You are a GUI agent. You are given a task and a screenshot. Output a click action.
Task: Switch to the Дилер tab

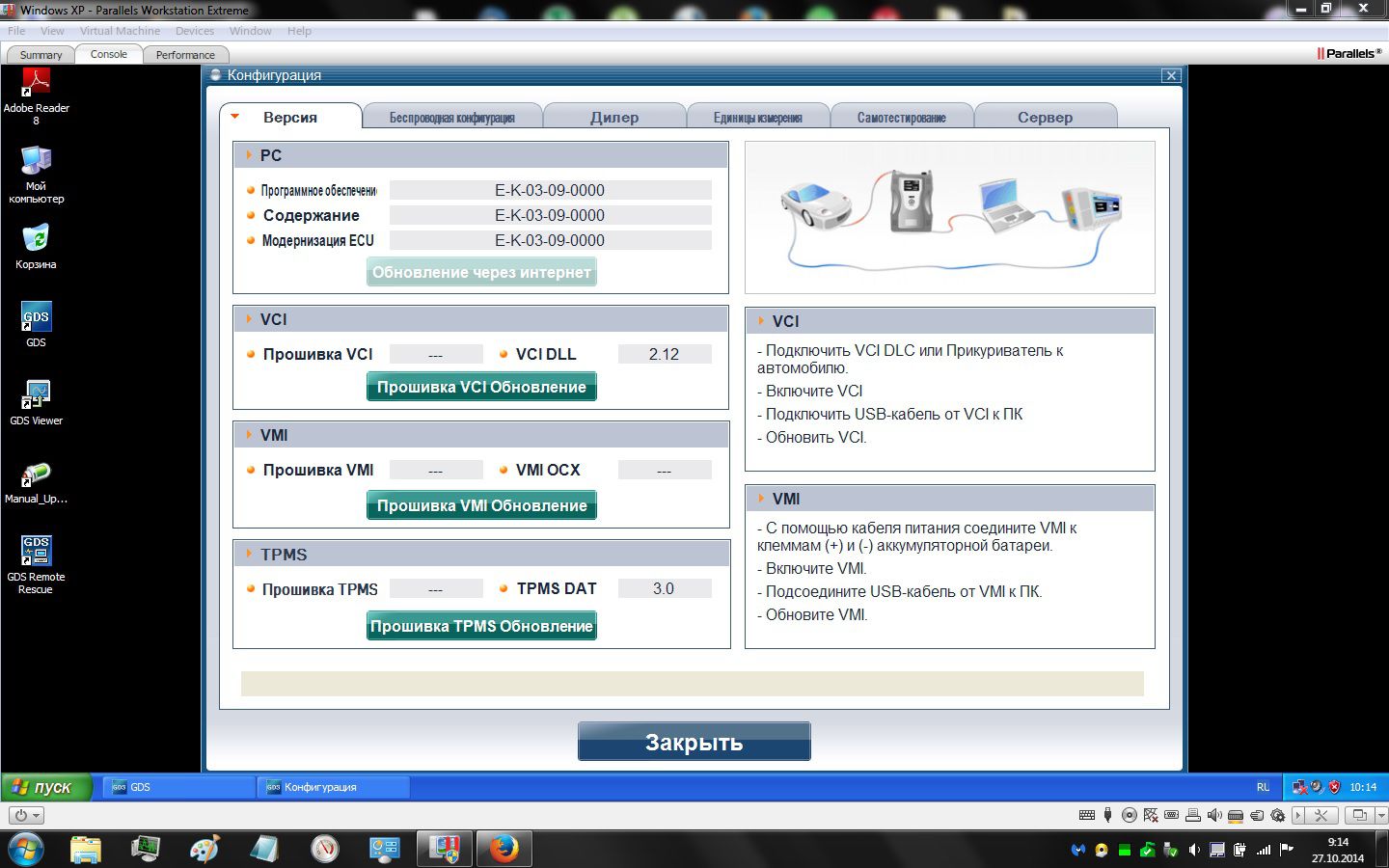pos(614,117)
